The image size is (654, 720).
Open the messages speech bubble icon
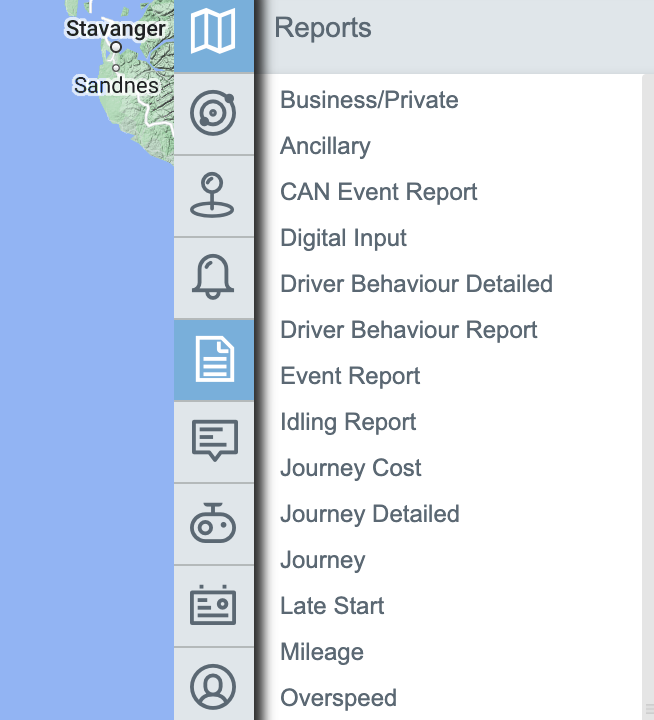click(213, 442)
